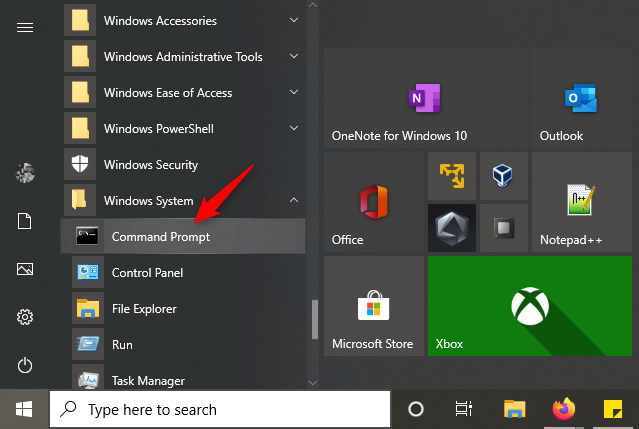Image resolution: width=639 pixels, height=429 pixels.
Task: Launch the Xbox tile
Action: tap(532, 305)
